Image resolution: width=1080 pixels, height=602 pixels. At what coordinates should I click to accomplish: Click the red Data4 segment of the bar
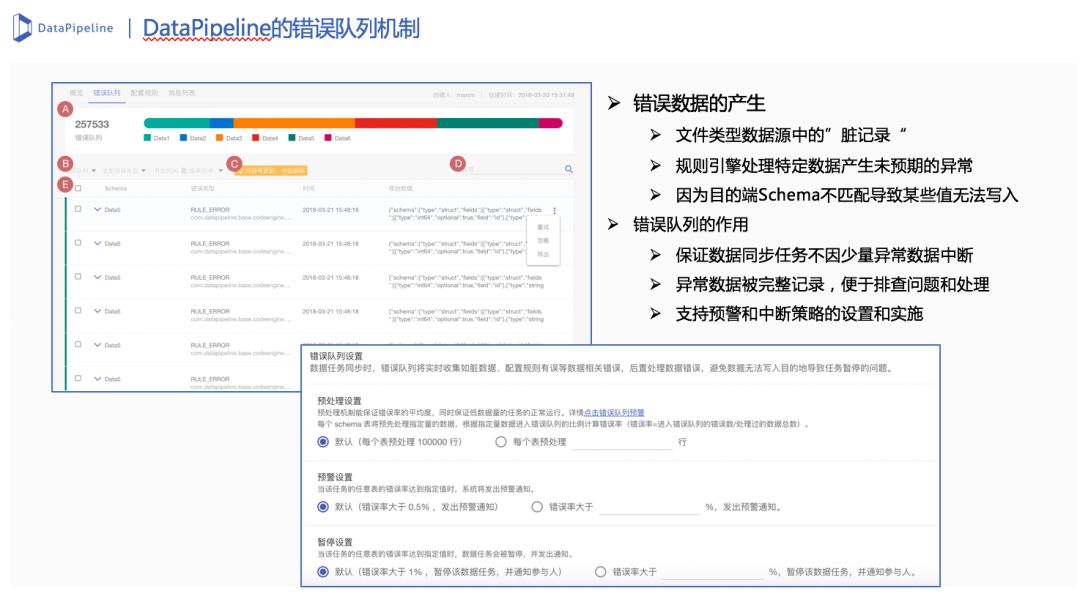point(395,123)
